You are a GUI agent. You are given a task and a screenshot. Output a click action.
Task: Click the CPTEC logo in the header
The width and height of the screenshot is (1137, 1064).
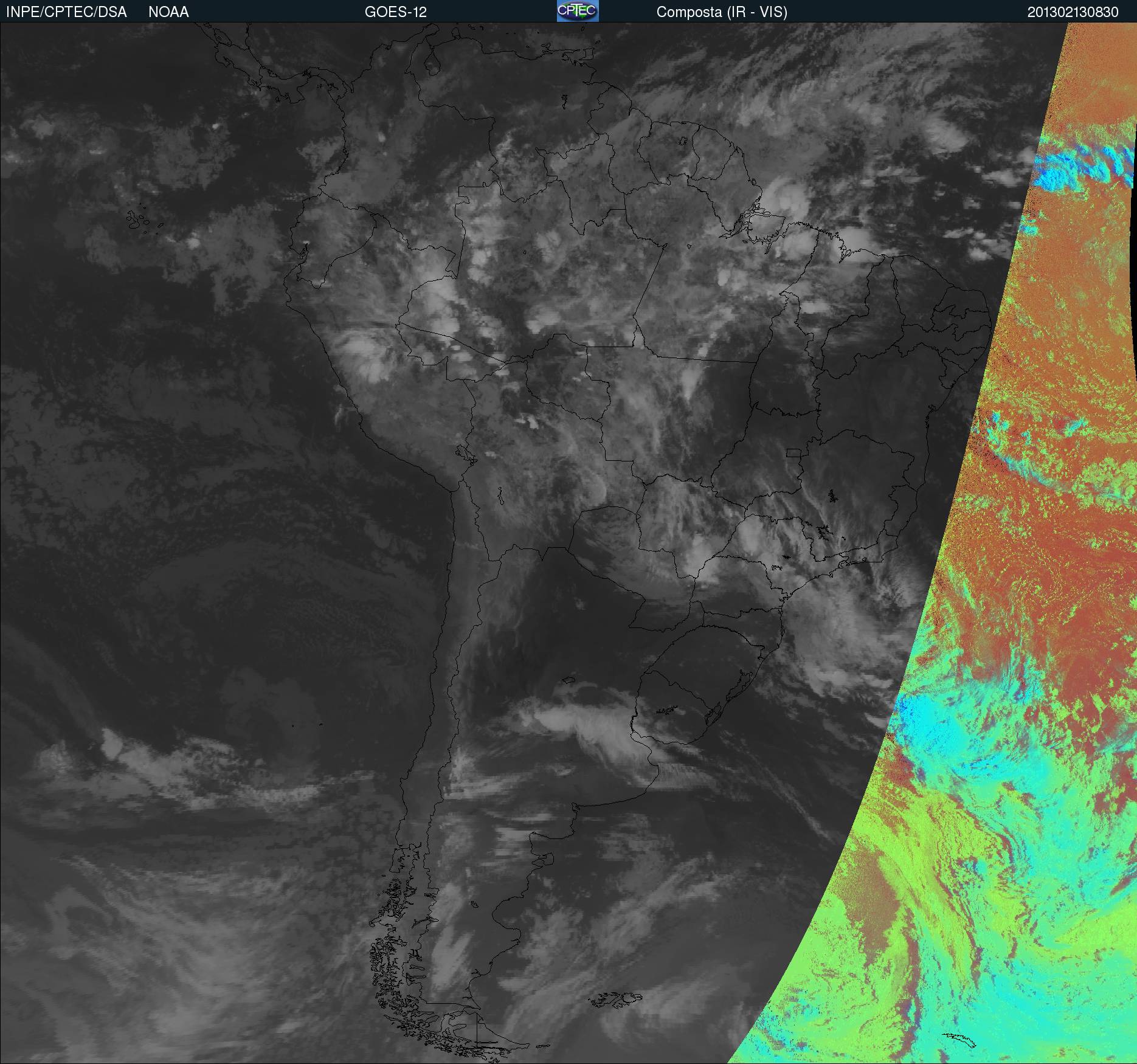(578, 11)
